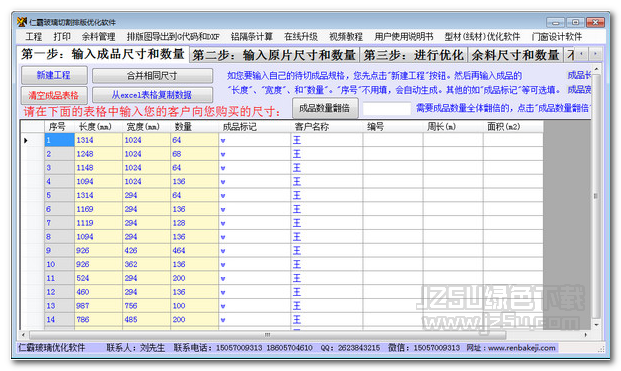Click the horizontal scrollbar left arrow
621x371 pixels.
point(24,335)
